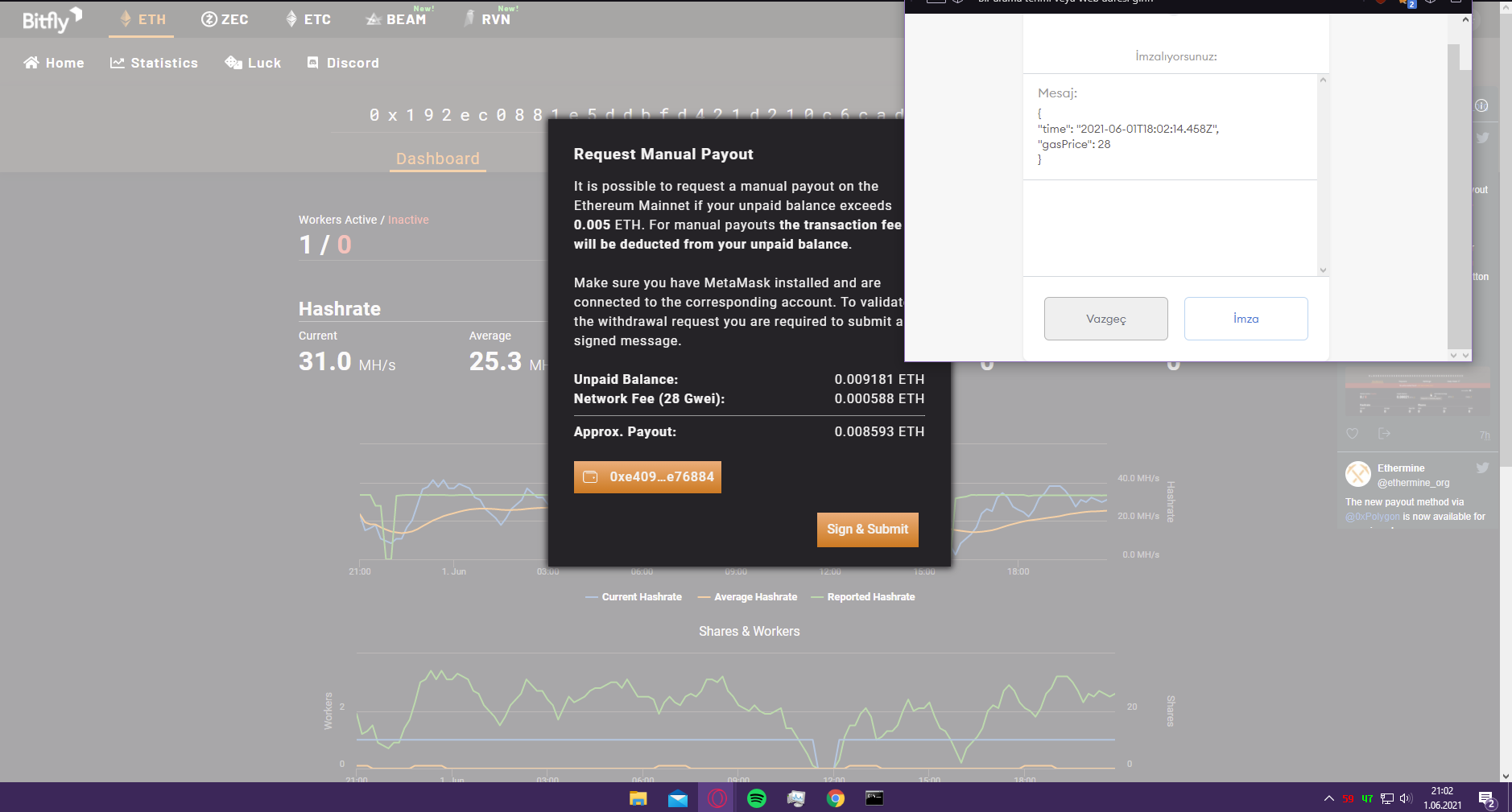The width and height of the screenshot is (1512, 812).
Task: Switch to the RVN pool tab
Action: 488,19
